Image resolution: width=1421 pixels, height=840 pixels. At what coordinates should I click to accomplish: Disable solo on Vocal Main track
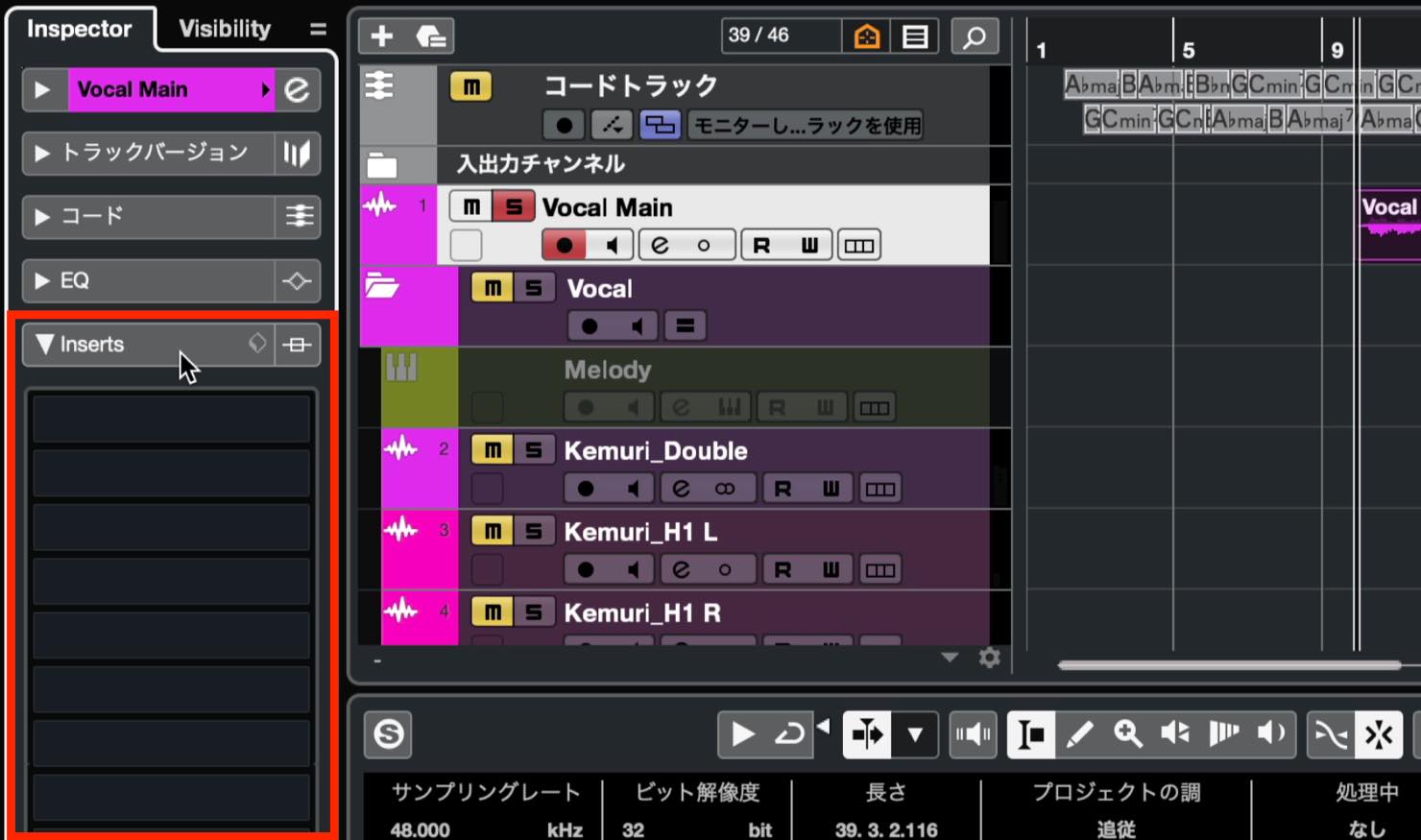click(x=514, y=206)
